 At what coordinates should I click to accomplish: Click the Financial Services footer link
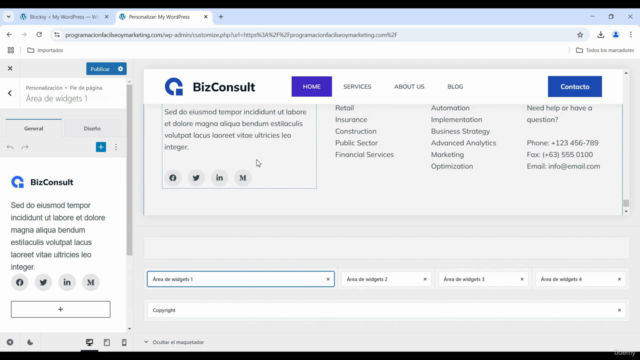click(364, 154)
